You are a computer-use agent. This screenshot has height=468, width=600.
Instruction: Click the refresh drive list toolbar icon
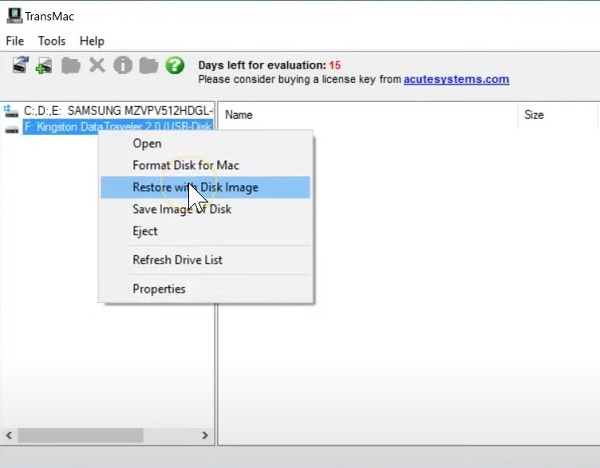pyautogui.click(x=20, y=65)
